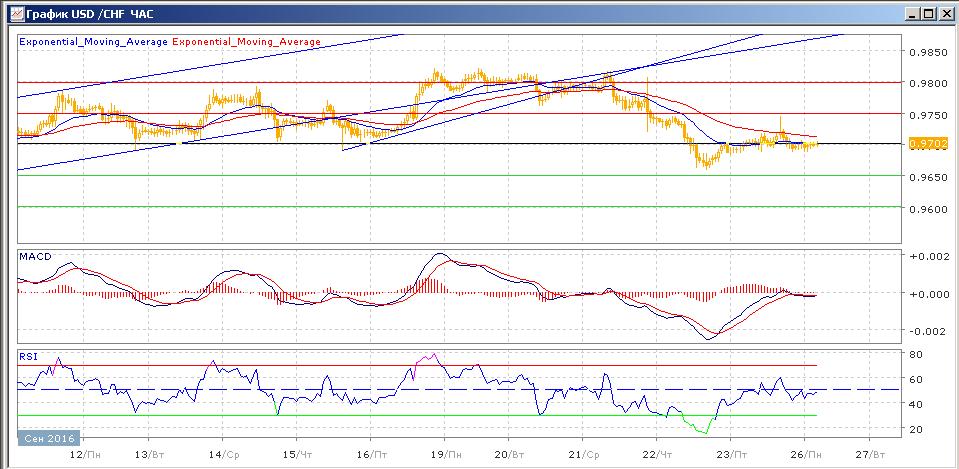Click the +0.002 MACD scale label

926,257
